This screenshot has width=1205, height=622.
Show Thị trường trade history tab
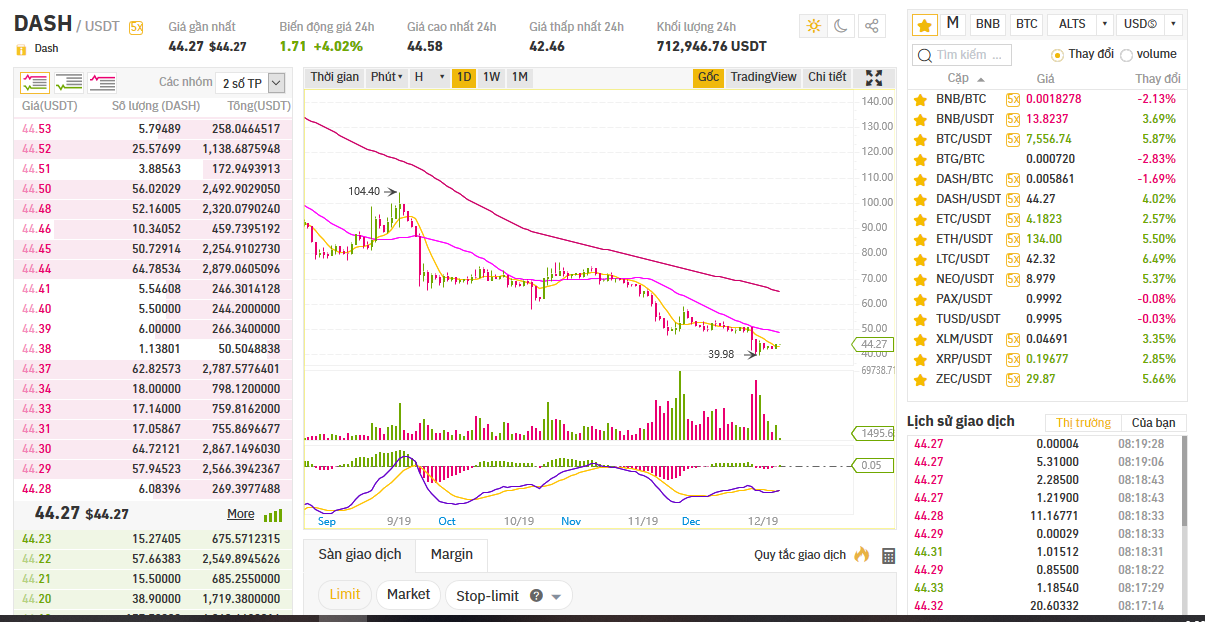[1083, 423]
